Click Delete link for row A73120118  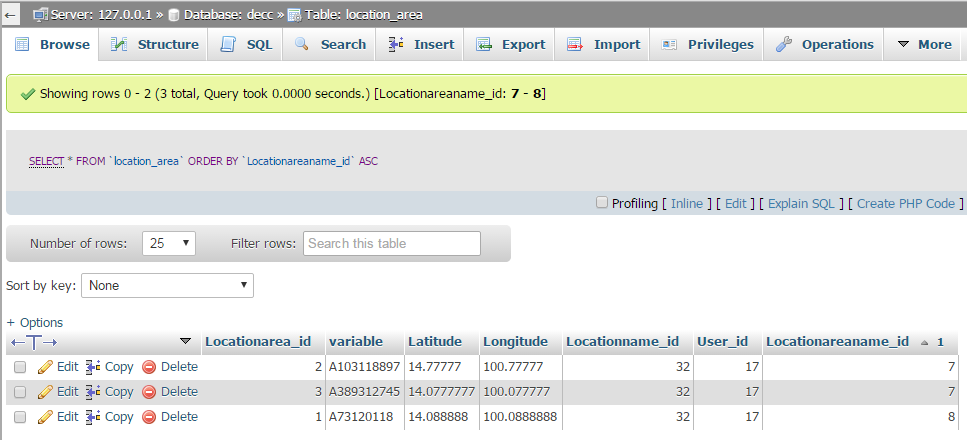[x=179, y=417]
